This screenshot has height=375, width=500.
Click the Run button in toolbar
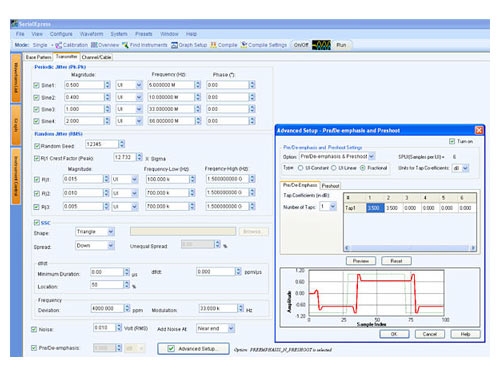tap(341, 45)
